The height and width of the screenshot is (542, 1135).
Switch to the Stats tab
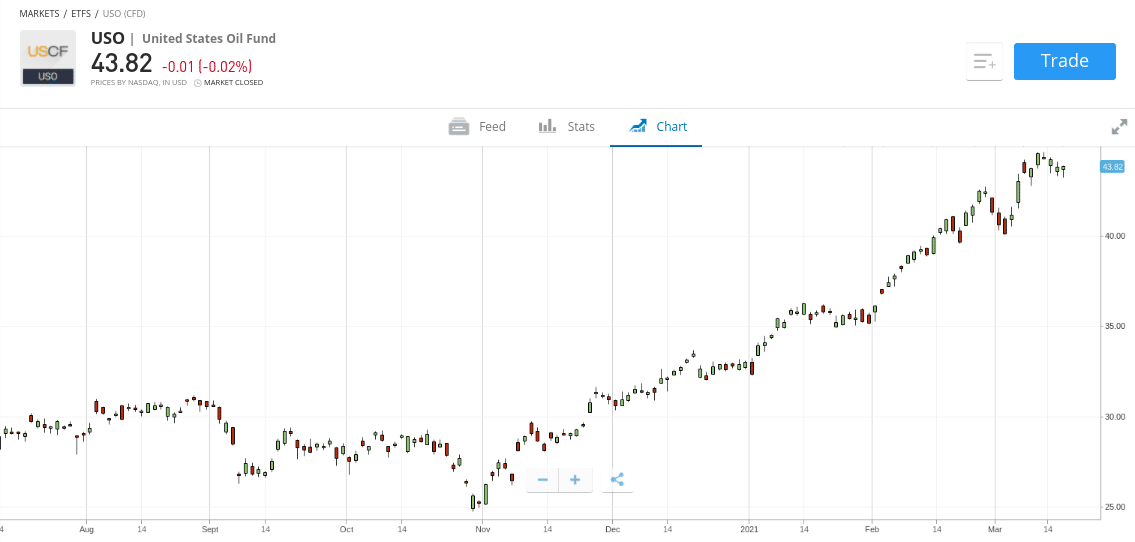pos(566,127)
